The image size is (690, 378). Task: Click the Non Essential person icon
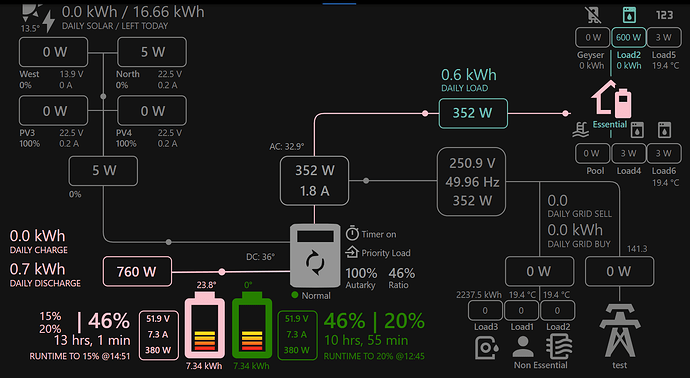point(522,347)
